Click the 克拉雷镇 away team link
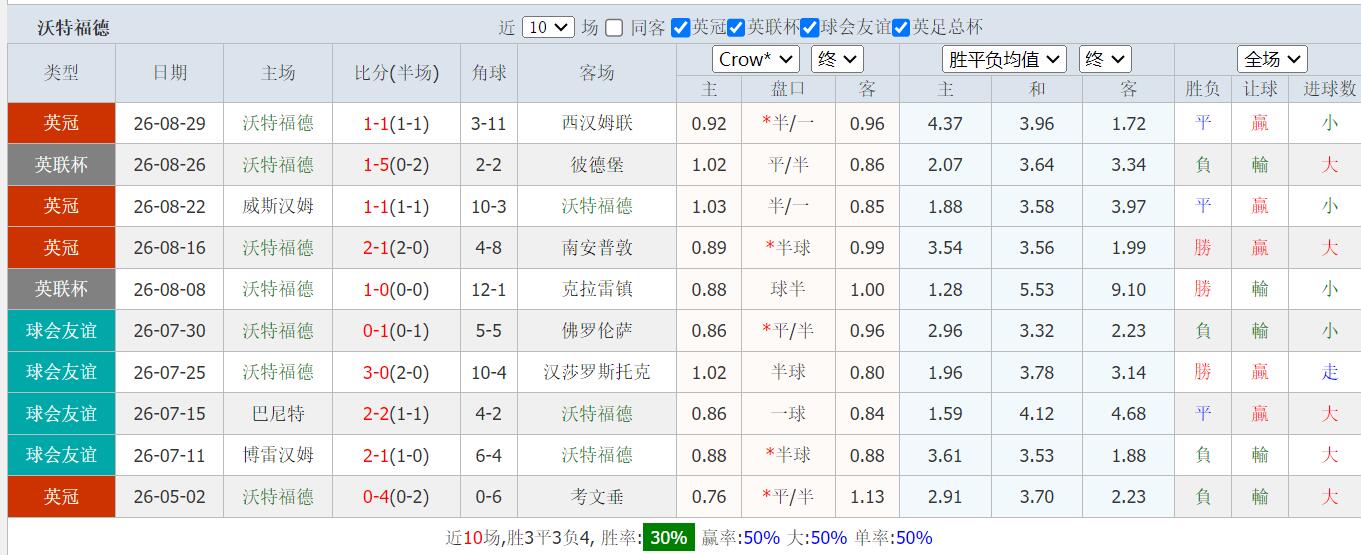This screenshot has width=1361, height=555. (597, 290)
